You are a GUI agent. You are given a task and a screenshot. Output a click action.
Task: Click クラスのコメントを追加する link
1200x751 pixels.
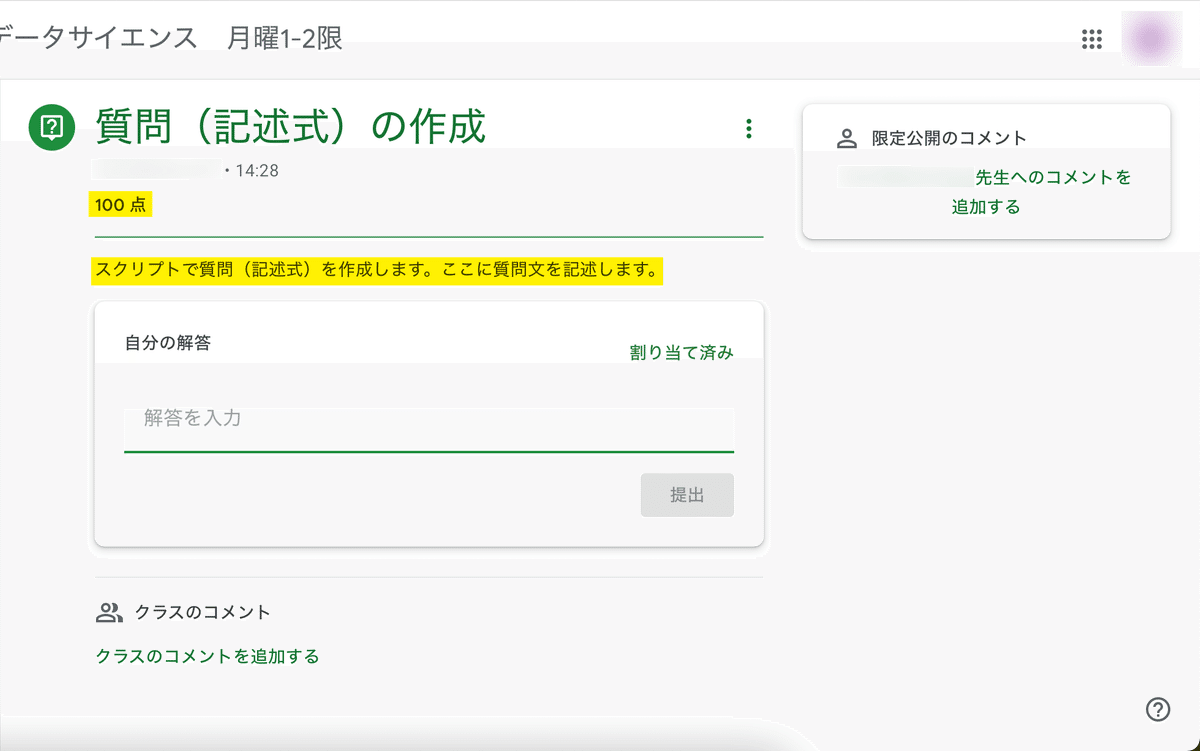click(207, 656)
